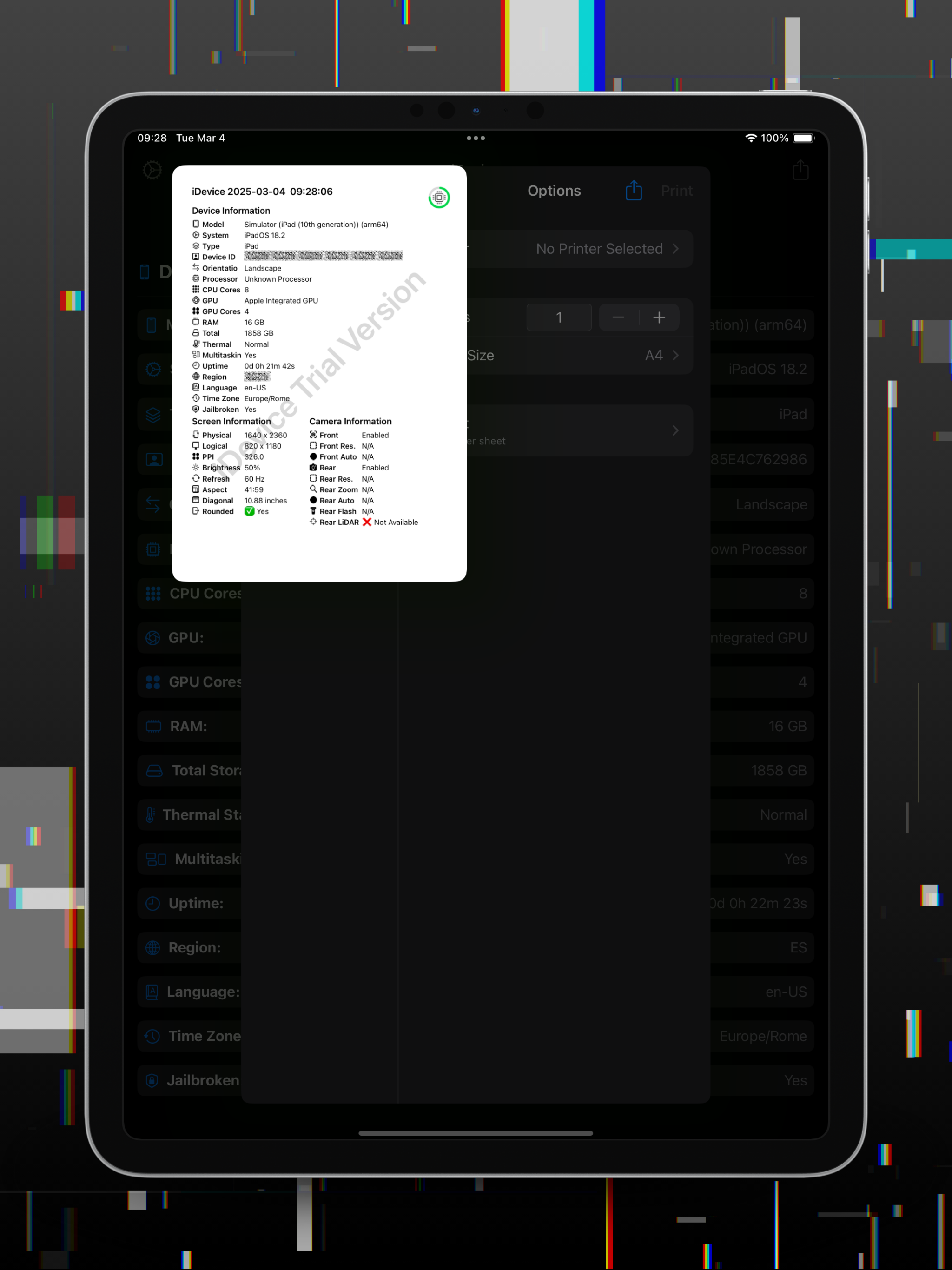
Task: Click the '1858 GB' storage value
Action: [779, 770]
